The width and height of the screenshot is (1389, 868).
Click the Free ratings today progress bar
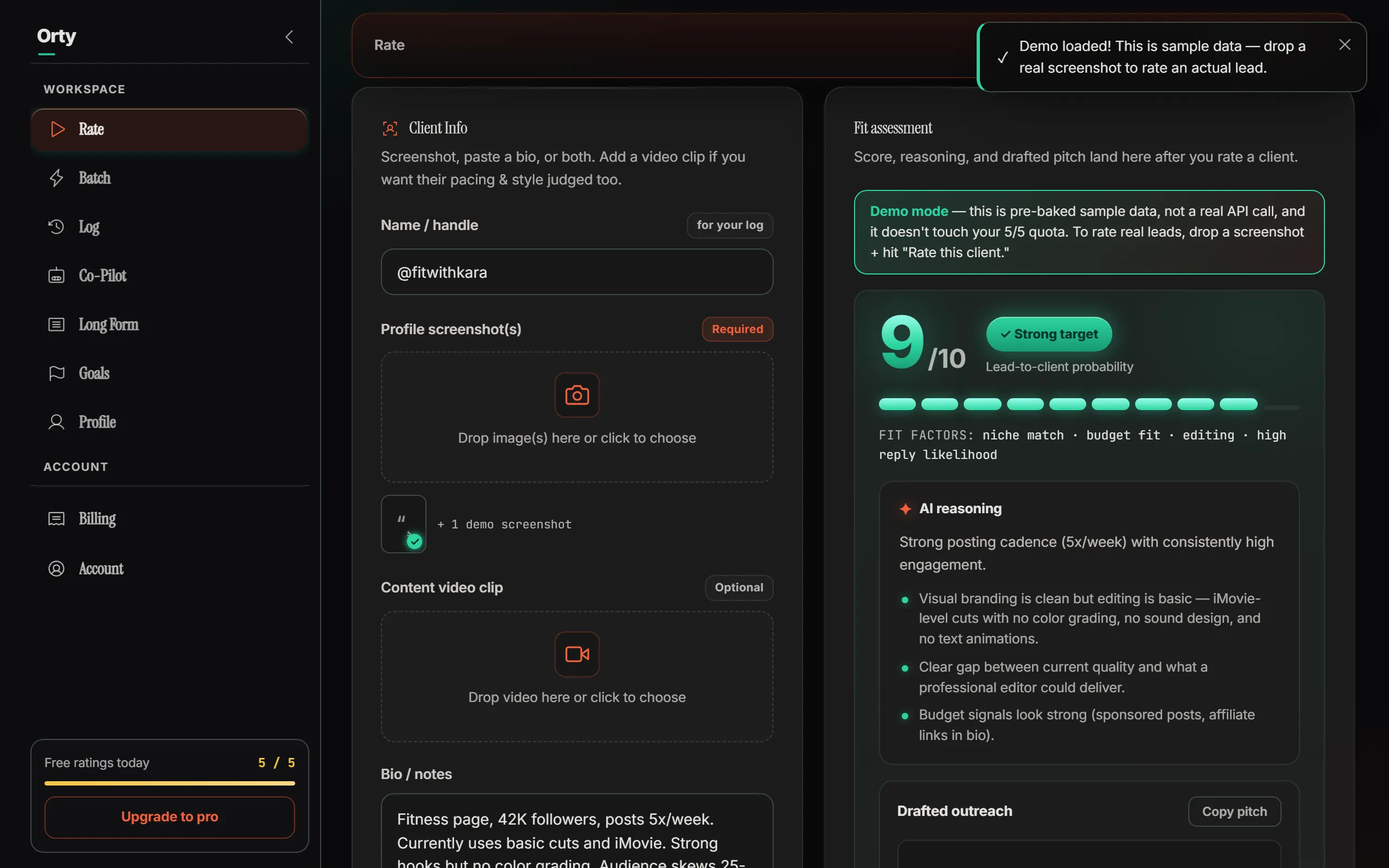pyautogui.click(x=170, y=783)
